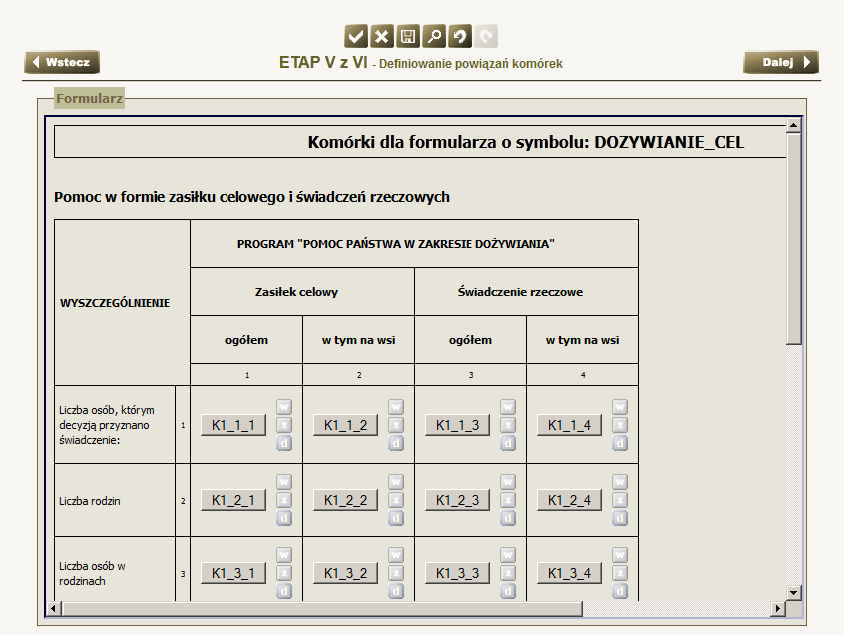Screen dimensions: 844x635
Task: Click the 'z' icon beside K1_3_2
Action: click(396, 573)
